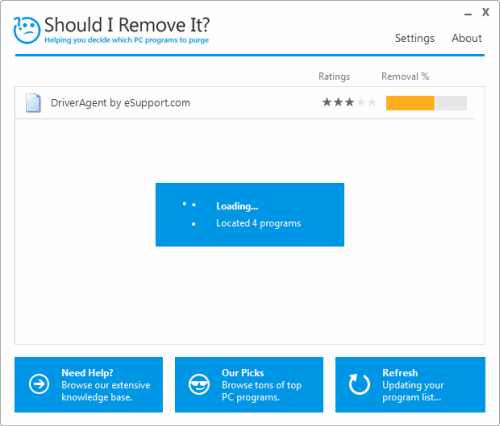
Task: Click the Helping you decide tagline
Action: click(127, 40)
